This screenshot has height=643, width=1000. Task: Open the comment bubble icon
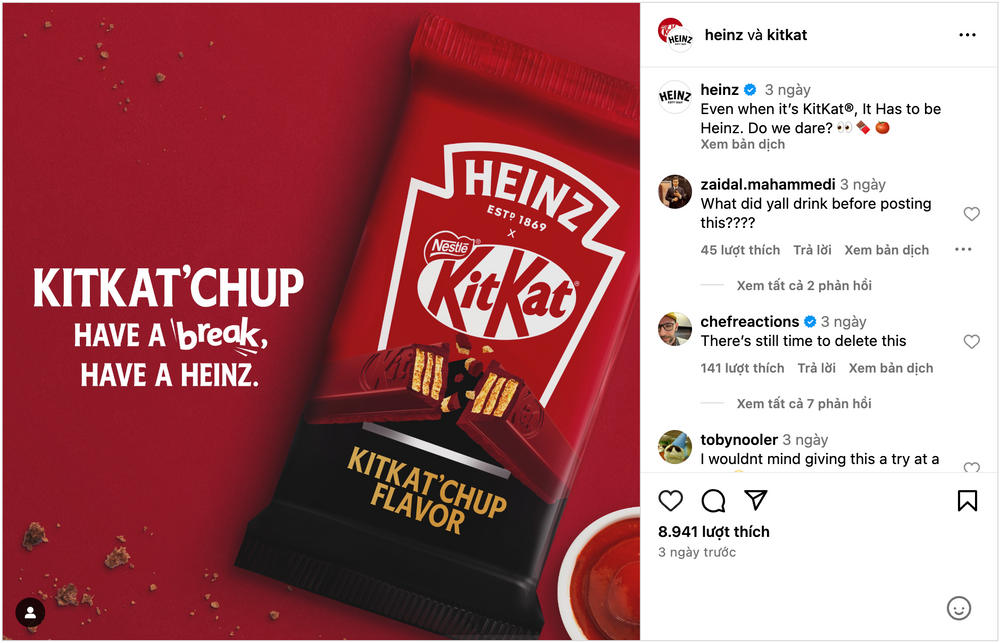(x=713, y=501)
